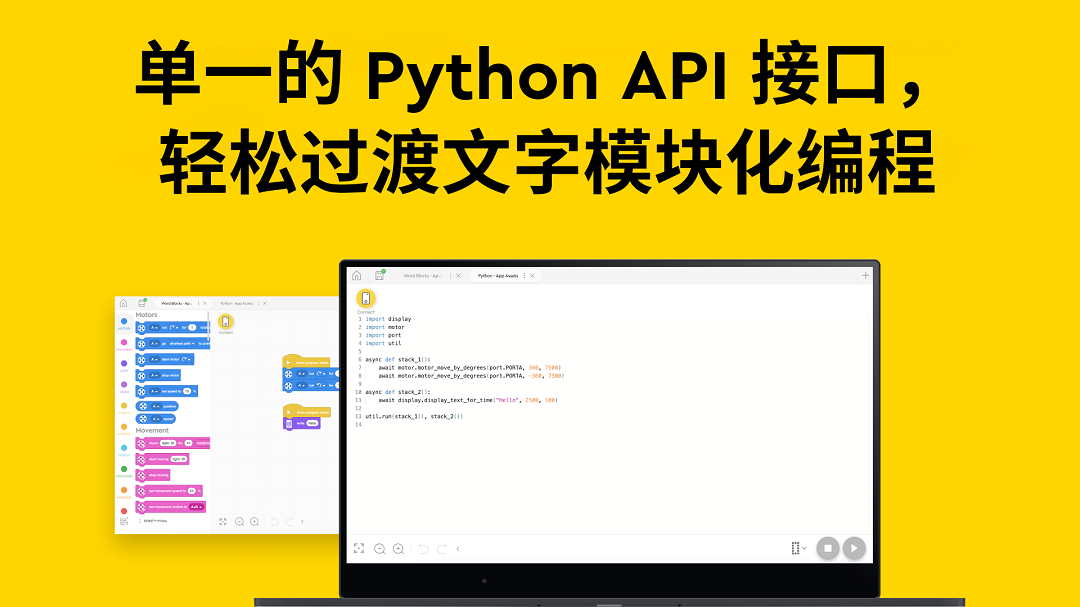Redo change in Python editor
The width and height of the screenshot is (1080, 607).
click(x=441, y=548)
